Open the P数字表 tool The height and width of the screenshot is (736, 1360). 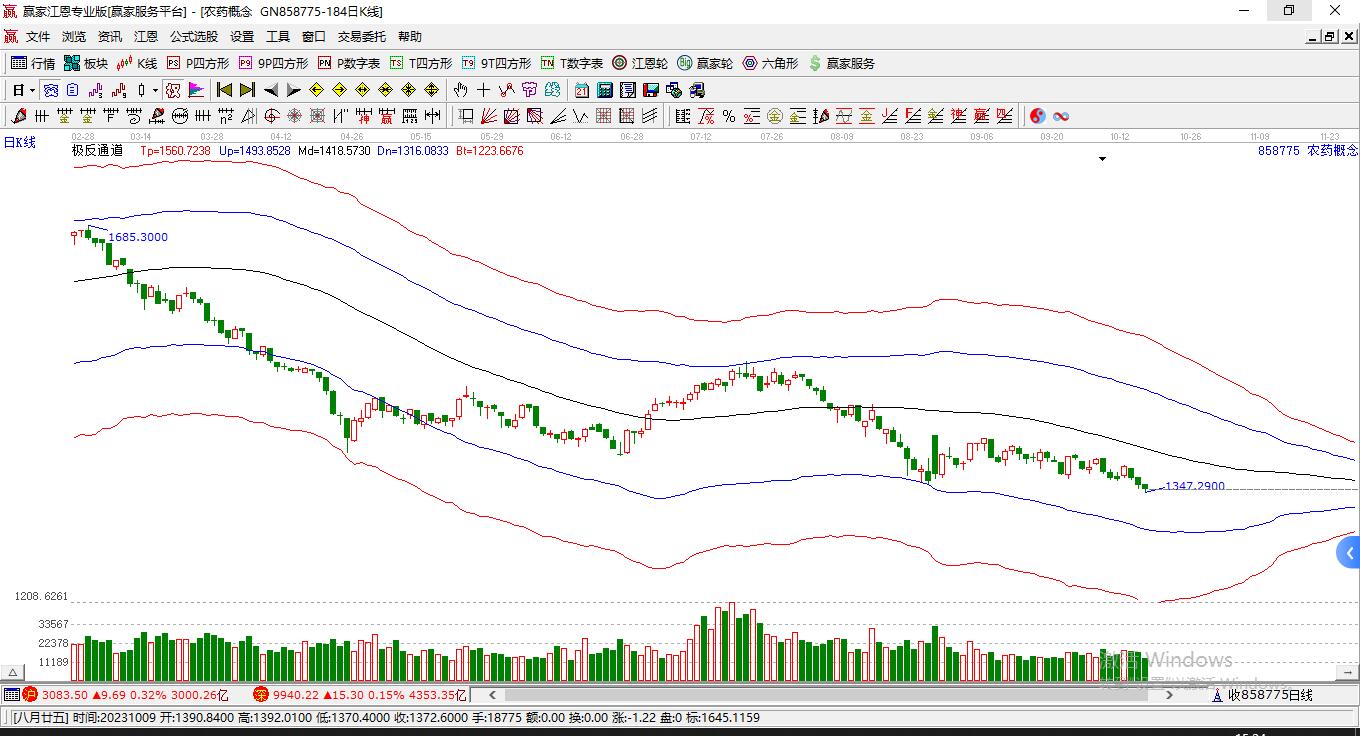point(349,63)
